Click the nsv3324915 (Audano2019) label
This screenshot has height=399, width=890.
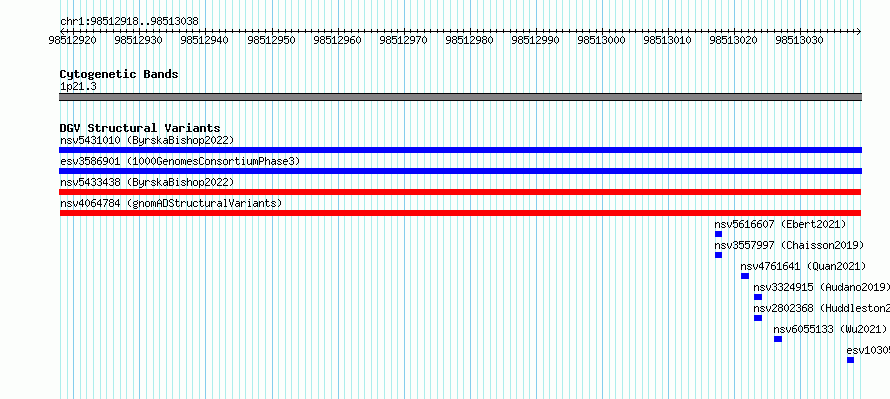pyautogui.click(x=821, y=287)
